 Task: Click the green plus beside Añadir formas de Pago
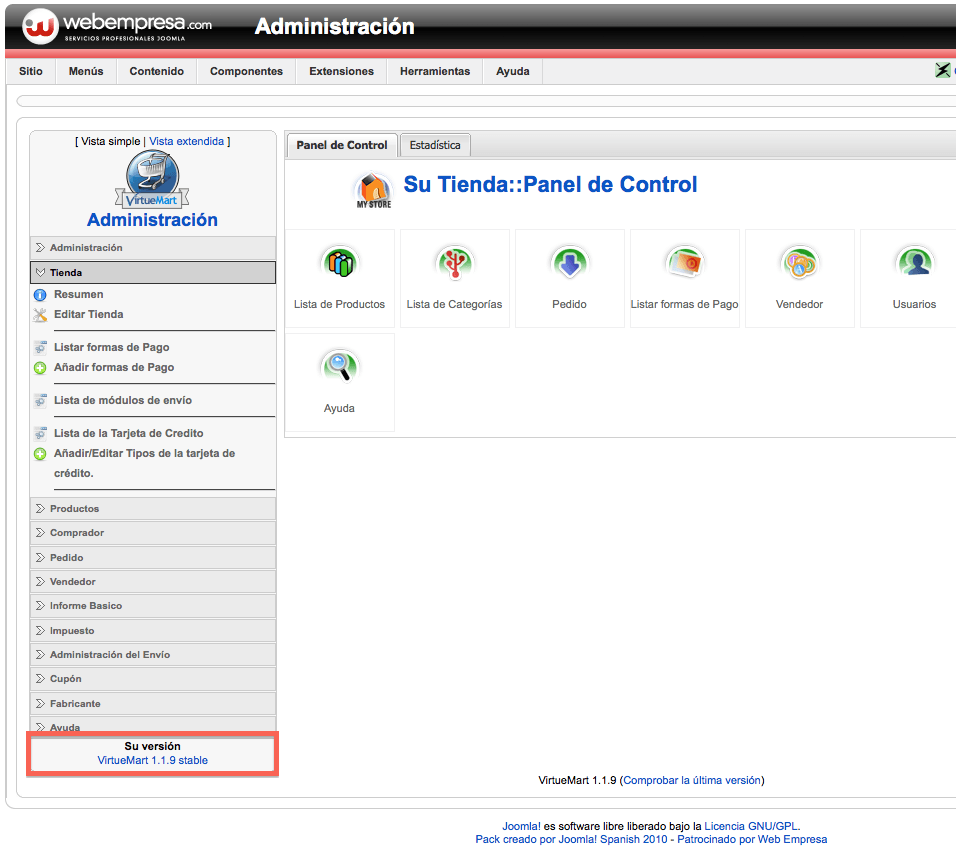[x=40, y=368]
